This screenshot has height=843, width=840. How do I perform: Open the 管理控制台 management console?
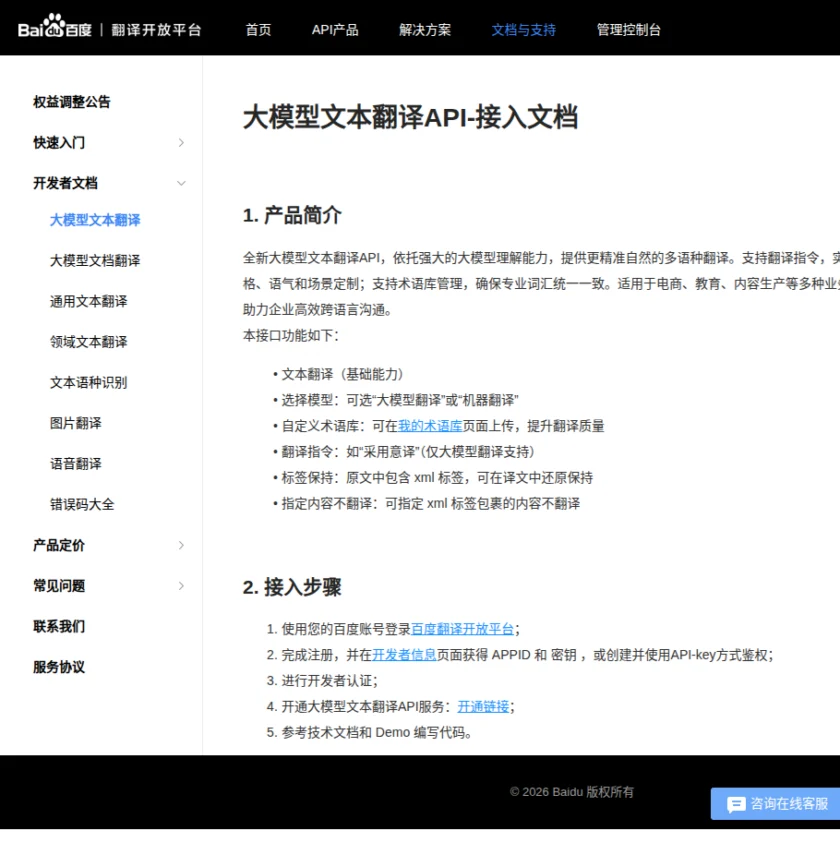[x=627, y=30]
